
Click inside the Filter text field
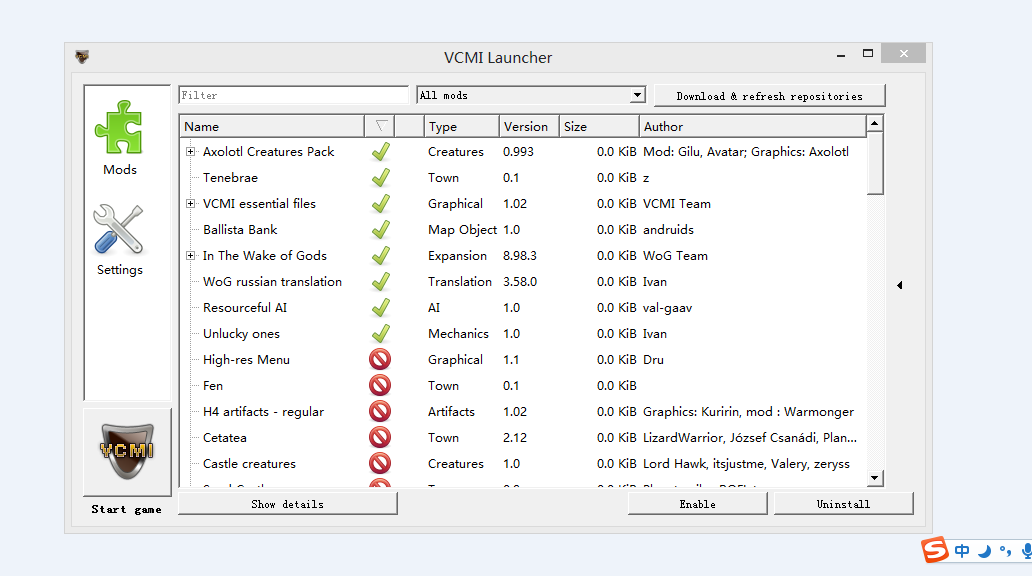[x=294, y=95]
